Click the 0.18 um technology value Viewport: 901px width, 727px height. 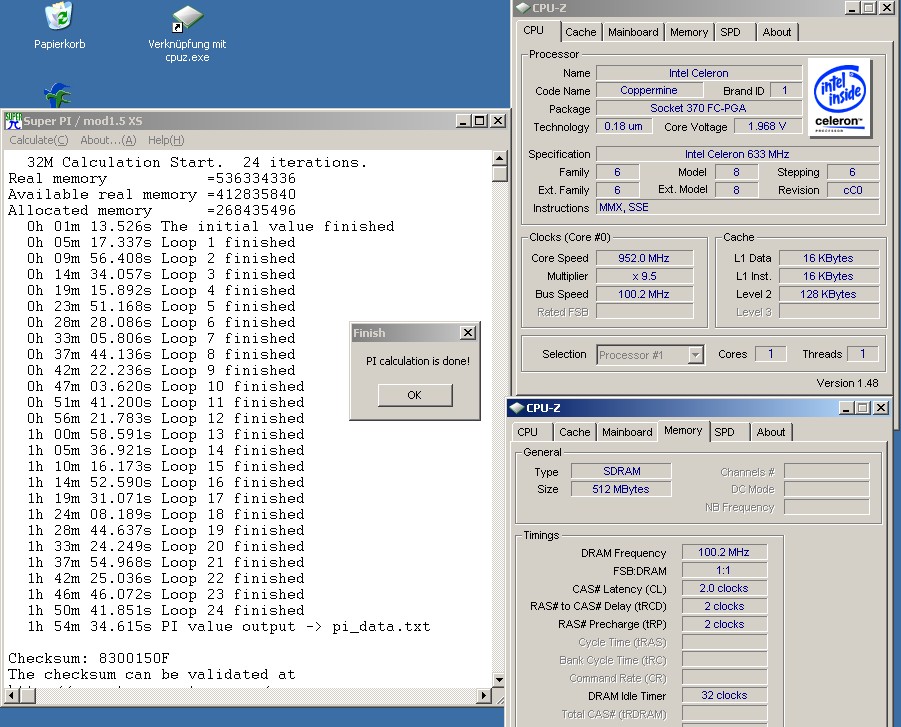pyautogui.click(x=624, y=126)
